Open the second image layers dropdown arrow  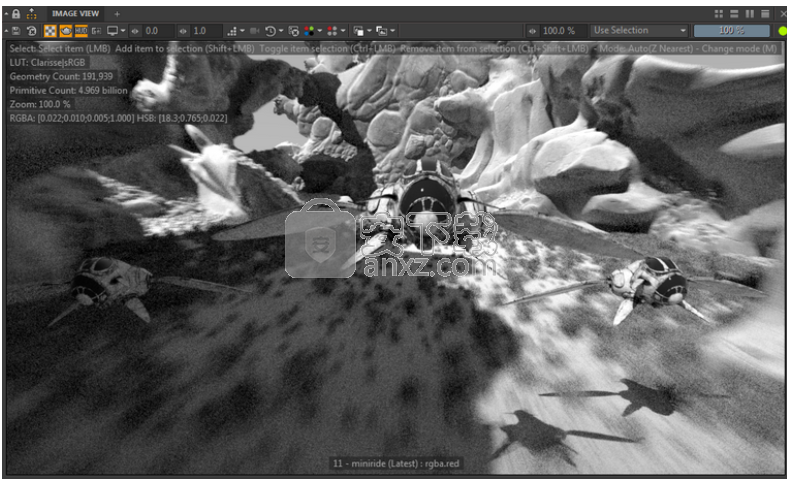[x=392, y=31]
